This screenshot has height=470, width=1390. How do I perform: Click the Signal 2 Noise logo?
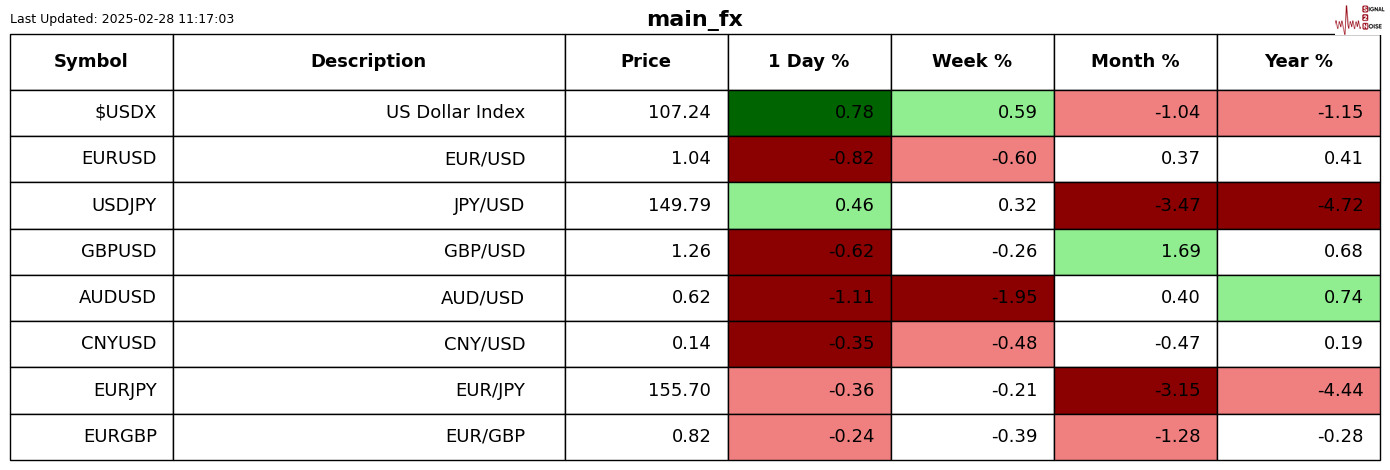(x=1359, y=18)
